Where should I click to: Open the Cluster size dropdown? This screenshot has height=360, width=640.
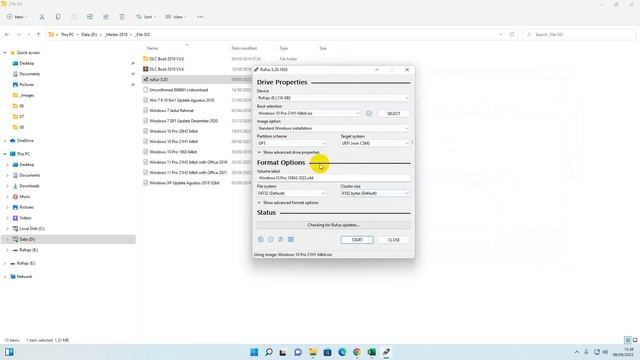coord(375,193)
